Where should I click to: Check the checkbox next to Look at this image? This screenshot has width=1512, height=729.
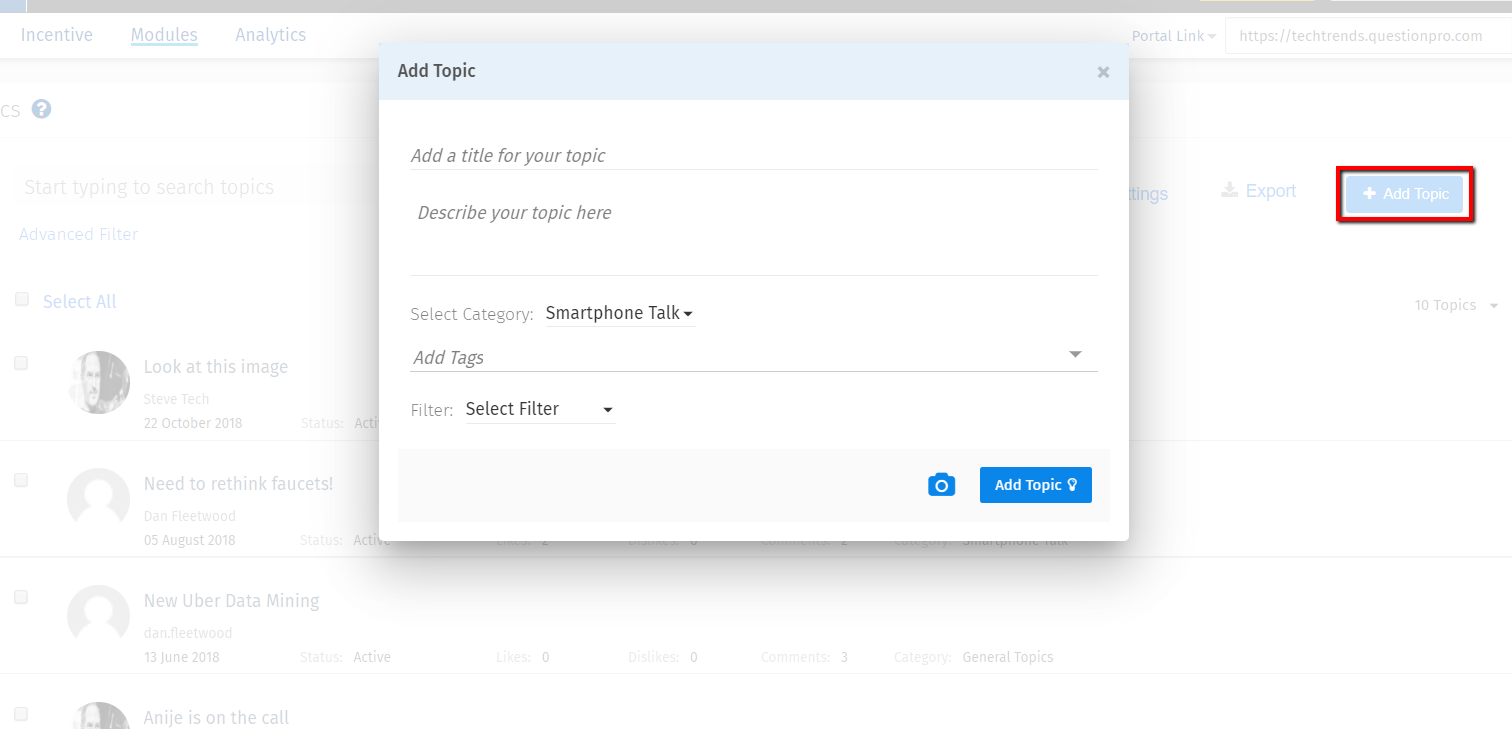tap(21, 363)
